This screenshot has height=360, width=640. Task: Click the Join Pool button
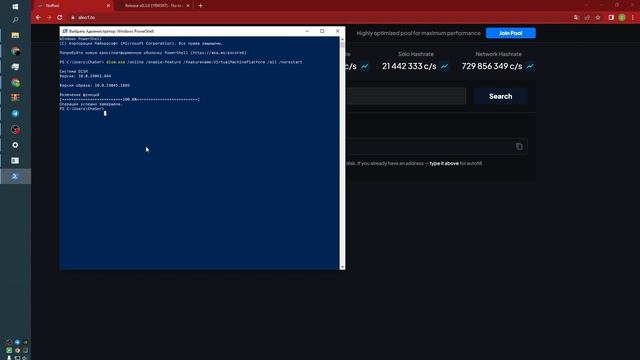[x=511, y=33]
